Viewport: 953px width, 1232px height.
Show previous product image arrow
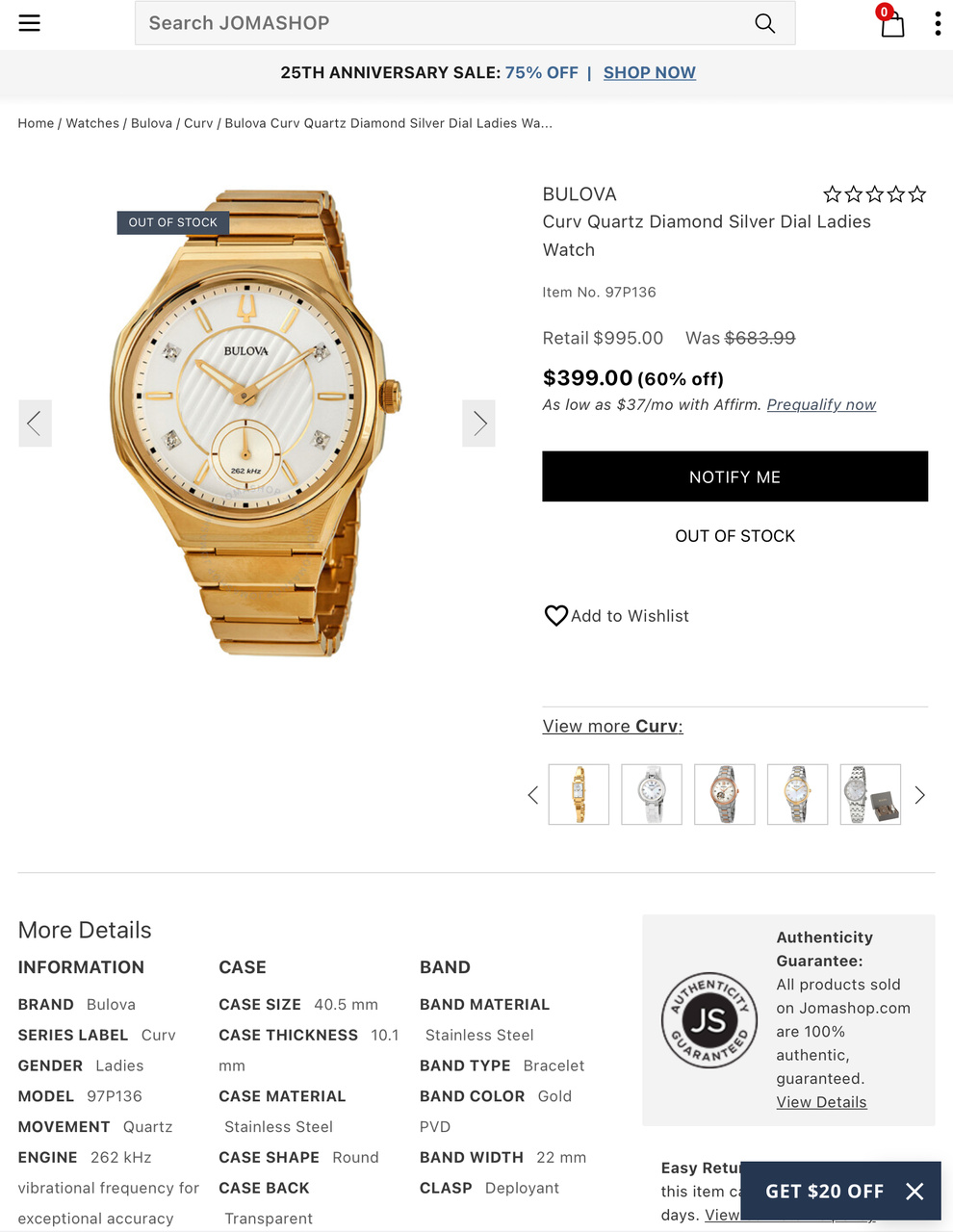point(35,423)
